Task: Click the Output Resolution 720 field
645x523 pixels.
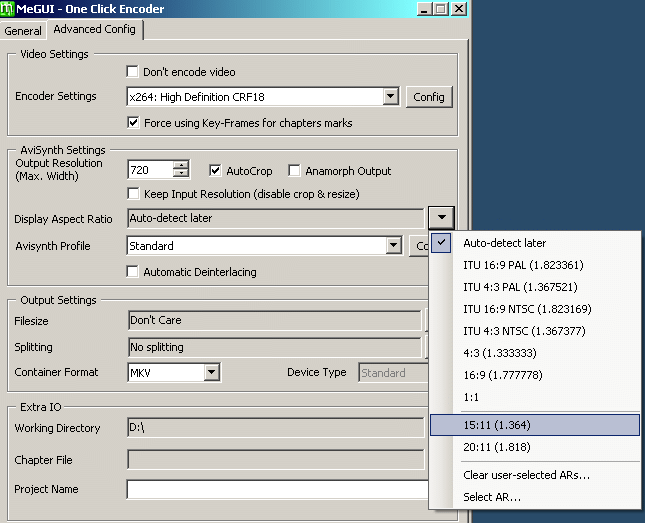Action: point(151,170)
